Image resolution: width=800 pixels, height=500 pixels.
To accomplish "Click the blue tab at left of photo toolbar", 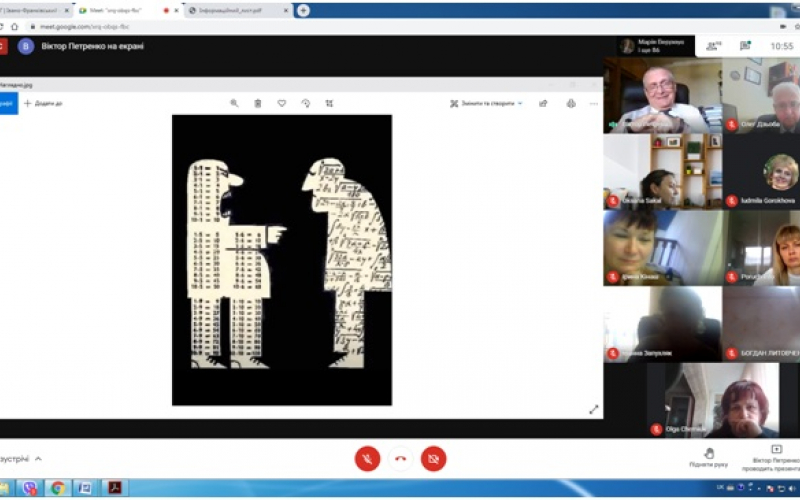I will click(8, 104).
